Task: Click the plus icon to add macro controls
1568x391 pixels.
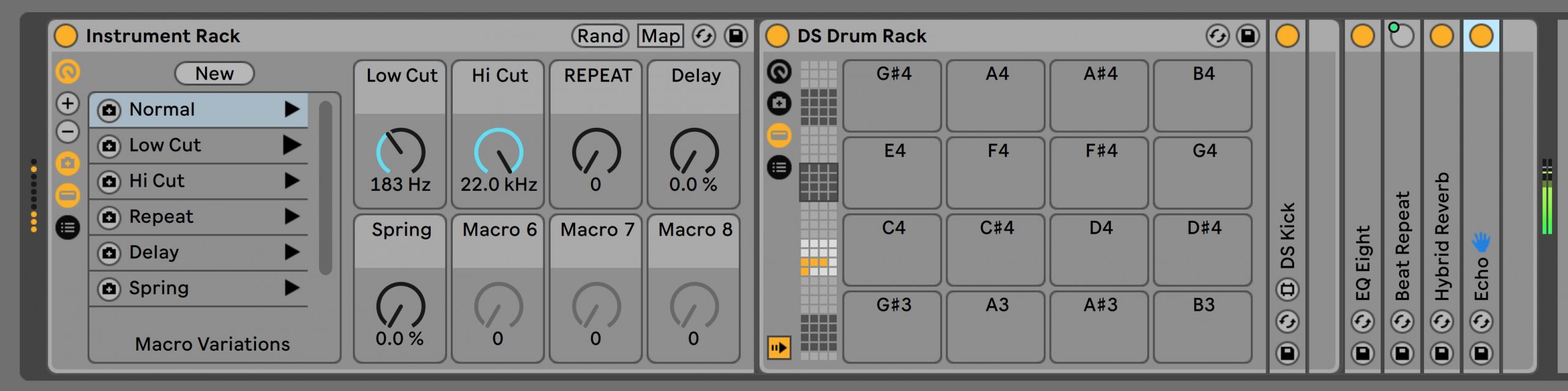Action: coord(68,103)
